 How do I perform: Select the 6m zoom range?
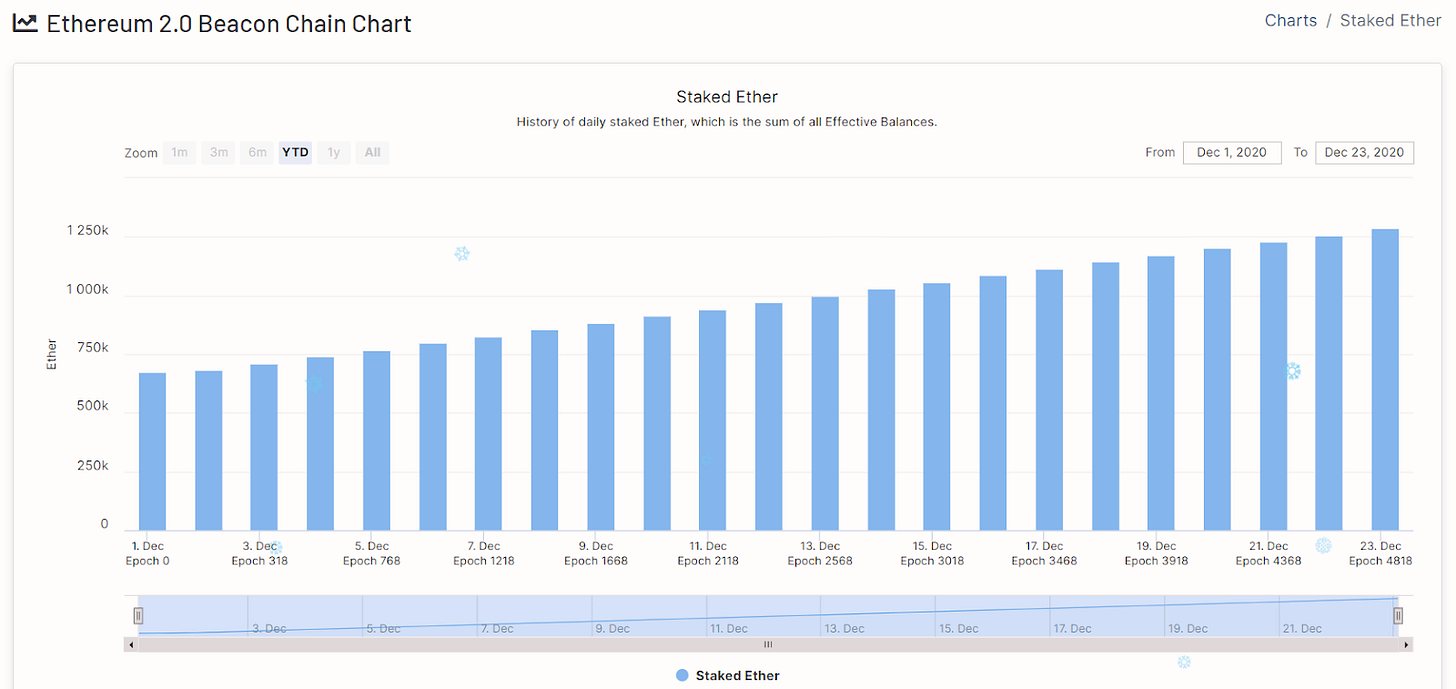(x=257, y=153)
